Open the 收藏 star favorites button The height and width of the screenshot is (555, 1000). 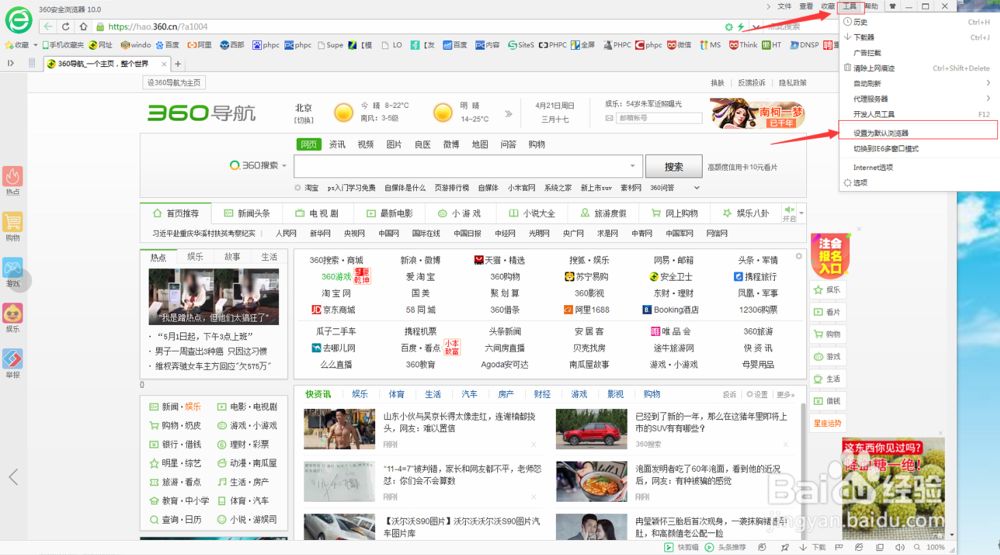pos(17,45)
